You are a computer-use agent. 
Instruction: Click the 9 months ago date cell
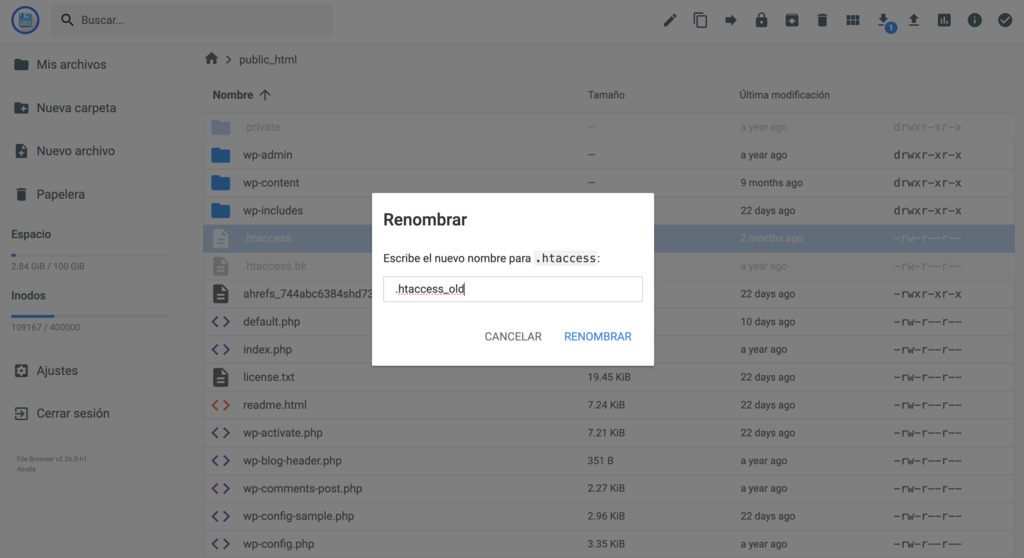771,183
